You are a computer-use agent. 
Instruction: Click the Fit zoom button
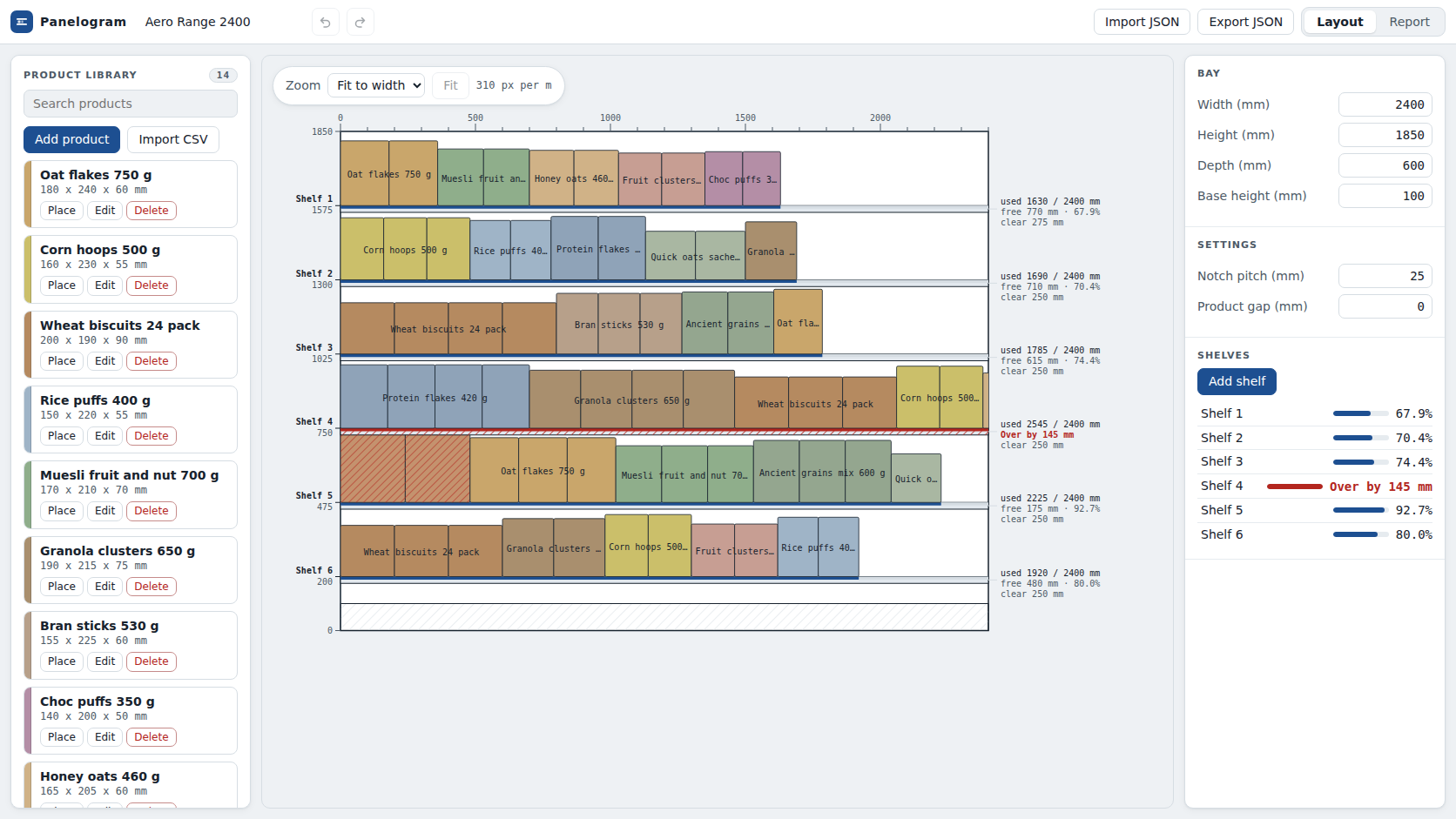pos(450,85)
